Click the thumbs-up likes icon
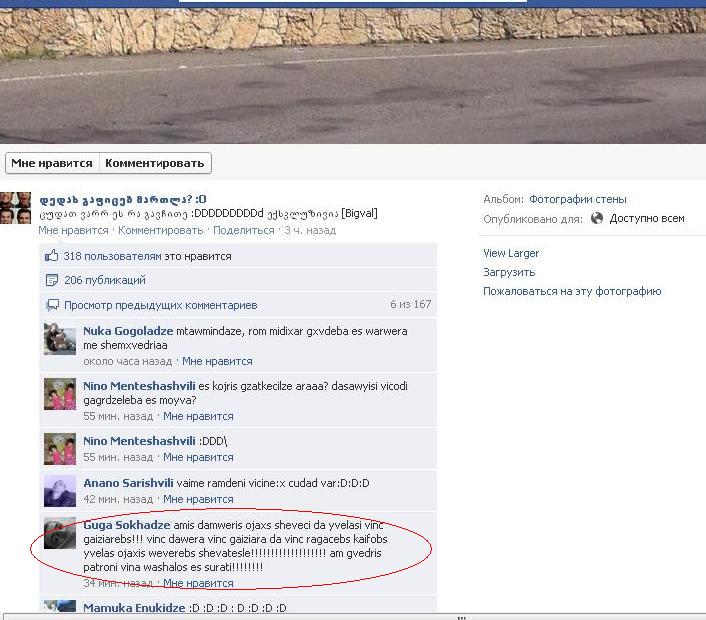This screenshot has width=706, height=620. (51, 256)
